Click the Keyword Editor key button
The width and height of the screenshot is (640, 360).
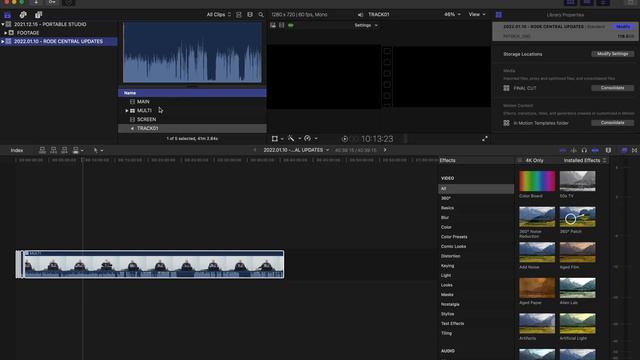[52, 2]
